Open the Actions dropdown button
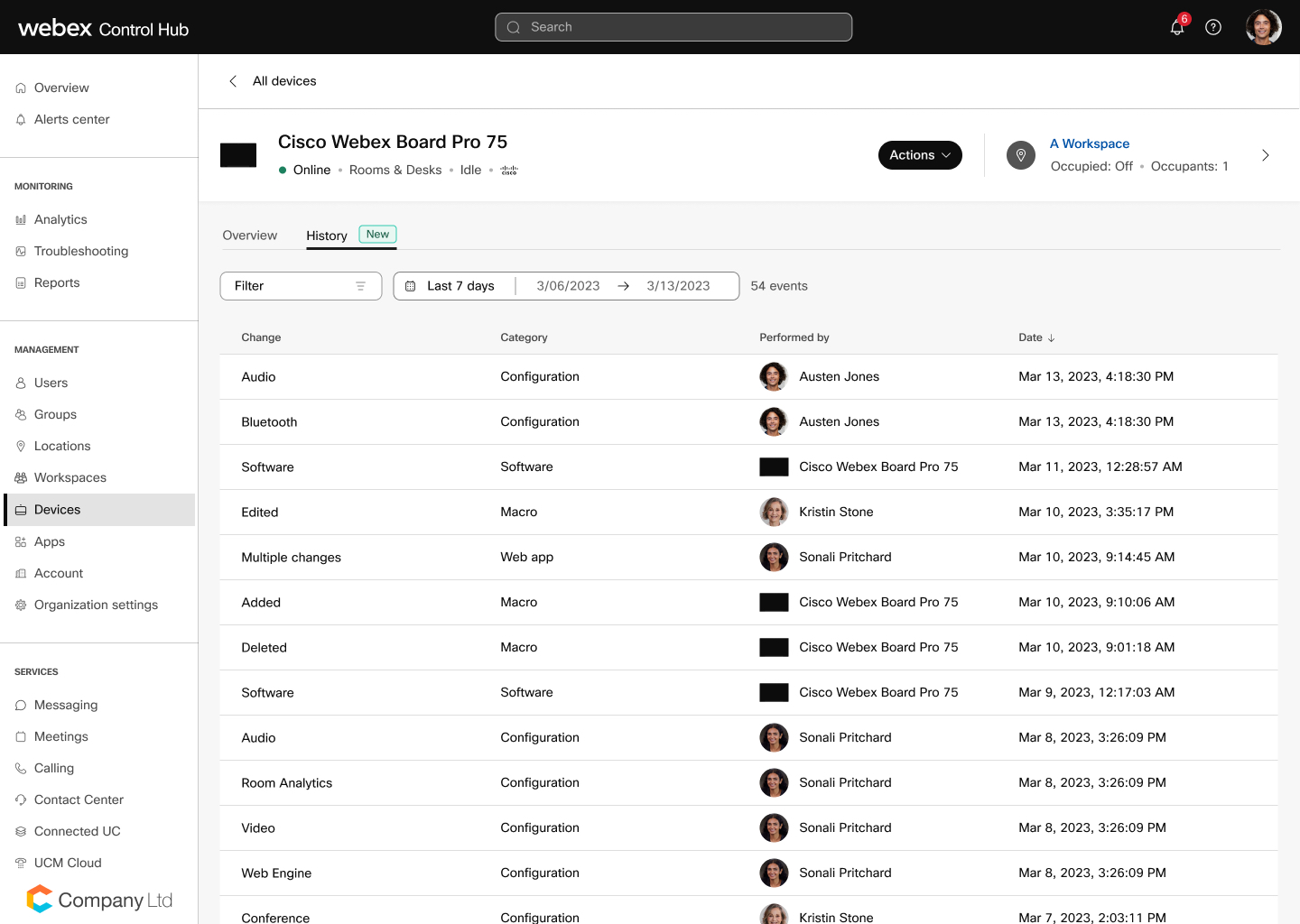Image resolution: width=1300 pixels, height=924 pixels. point(920,155)
